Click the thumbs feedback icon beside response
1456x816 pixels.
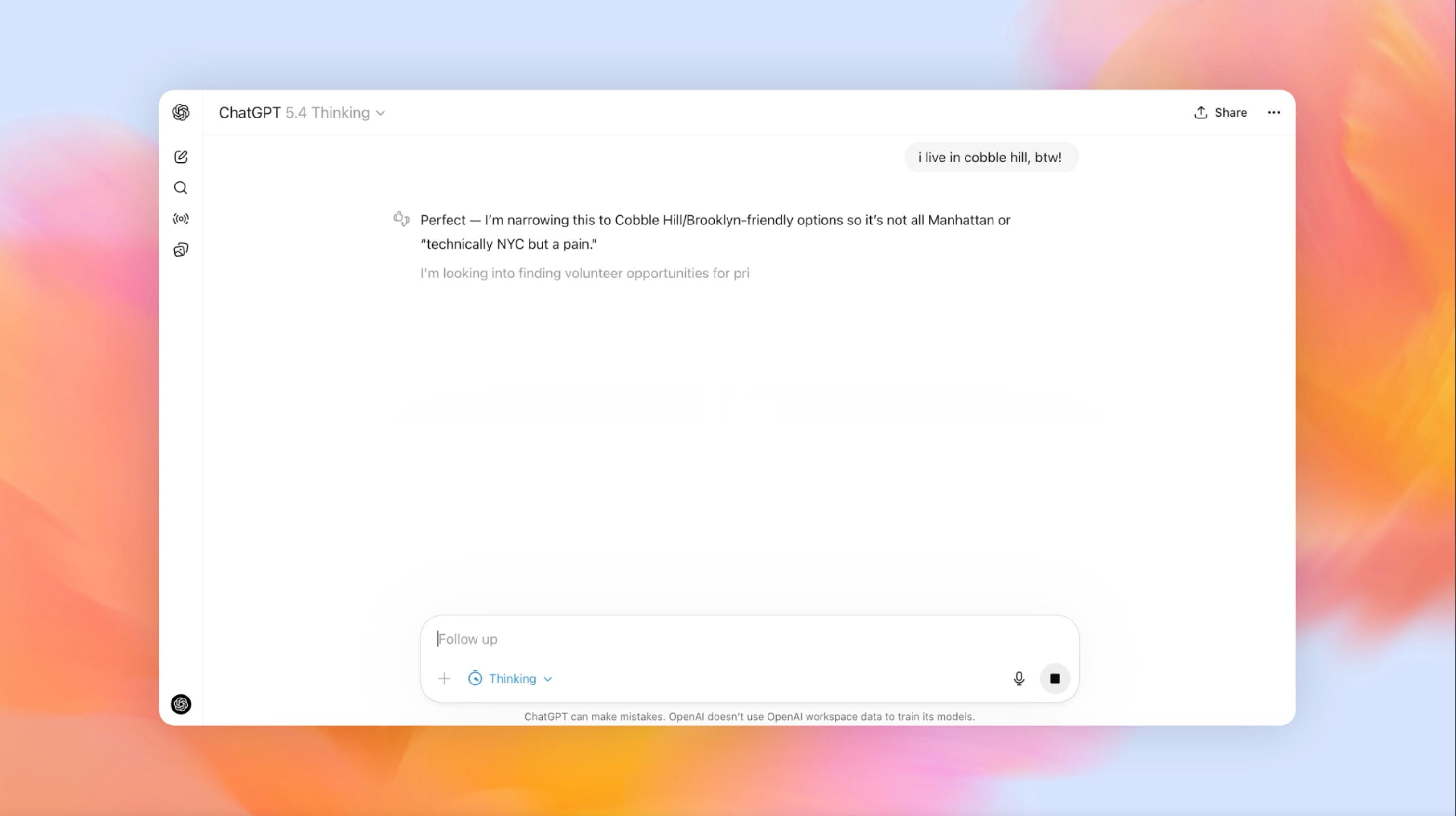401,218
